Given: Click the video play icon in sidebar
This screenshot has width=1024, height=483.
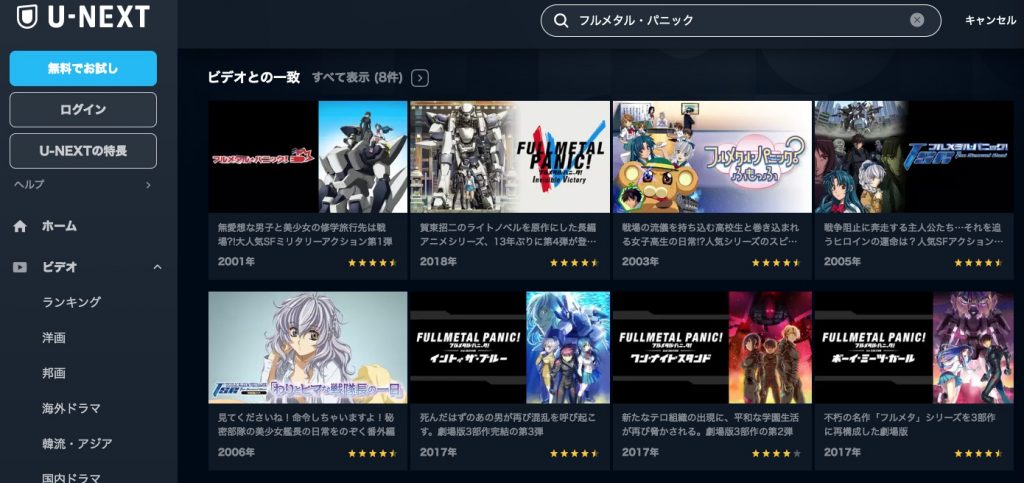Looking at the screenshot, I should tap(20, 267).
